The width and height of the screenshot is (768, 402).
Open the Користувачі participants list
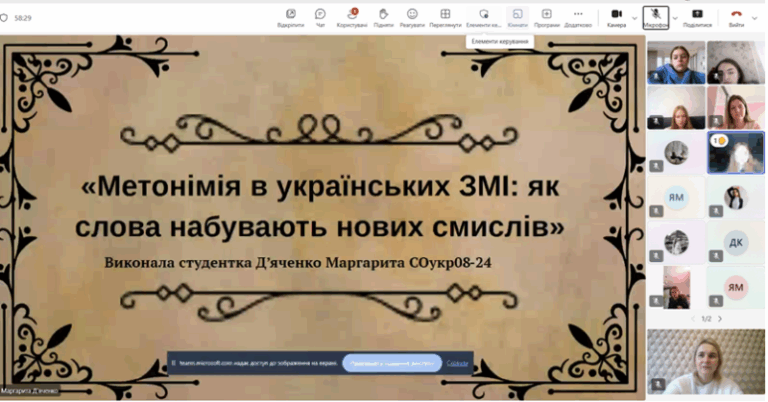pyautogui.click(x=351, y=16)
